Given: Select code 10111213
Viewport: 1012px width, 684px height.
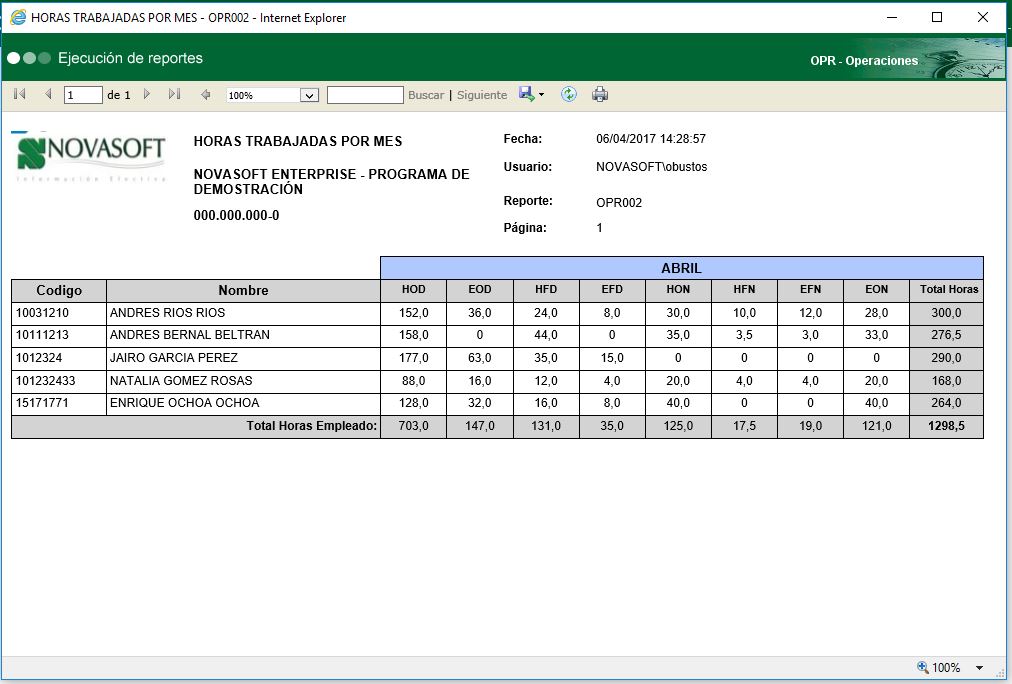Looking at the screenshot, I should [43, 335].
